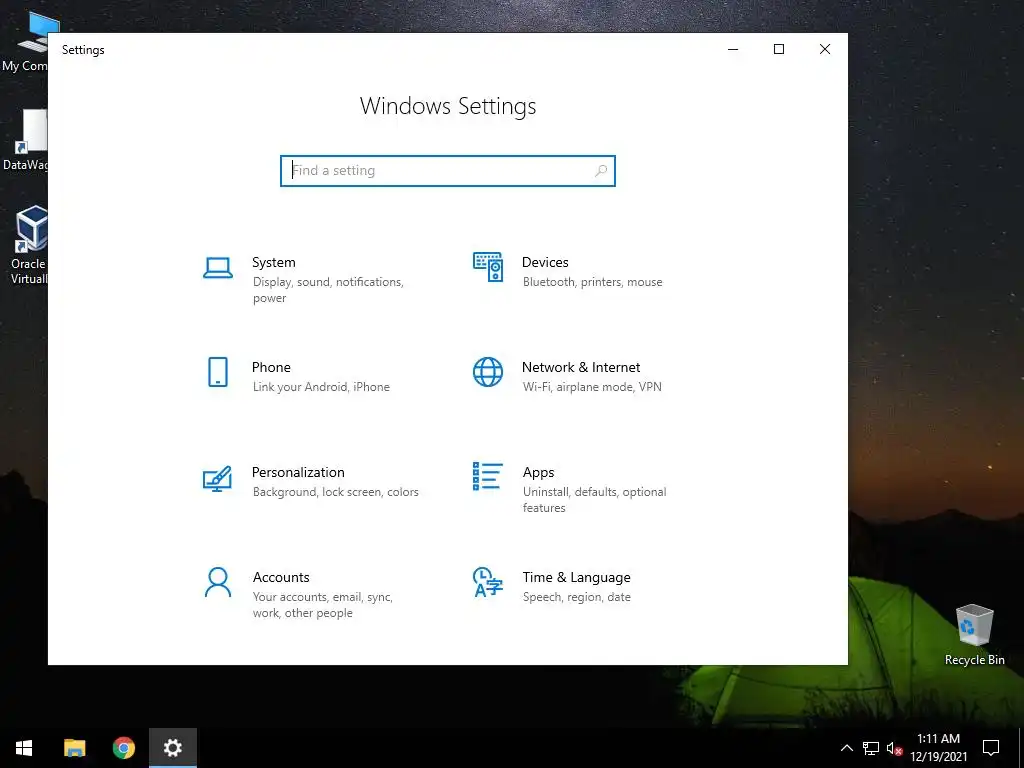This screenshot has width=1024, height=768.
Task: Click 'Link your Android, iPhone' description
Action: (321, 387)
